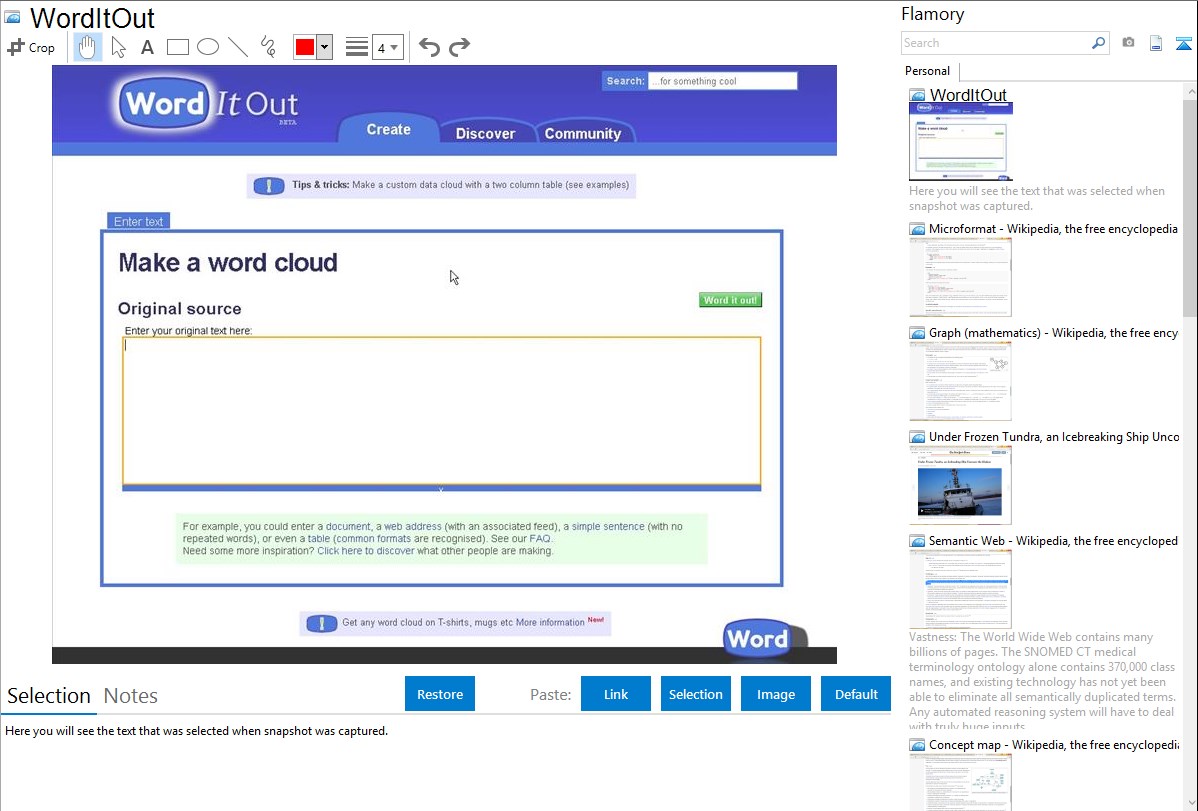Image resolution: width=1198 pixels, height=811 pixels.
Task: Click the green Word it out! button
Action: (730, 300)
